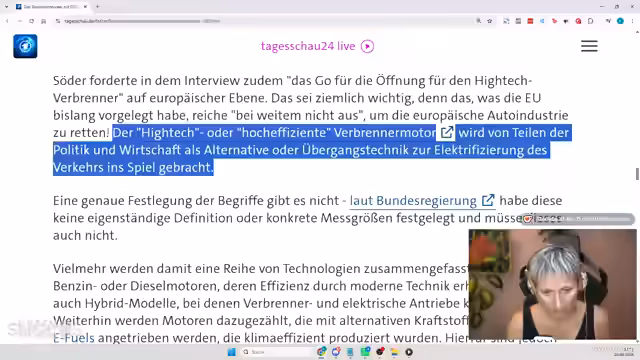Click the browser profile avatar icon
Screen dimensions: 640x360
pyautogui.click(x=620, y=21)
